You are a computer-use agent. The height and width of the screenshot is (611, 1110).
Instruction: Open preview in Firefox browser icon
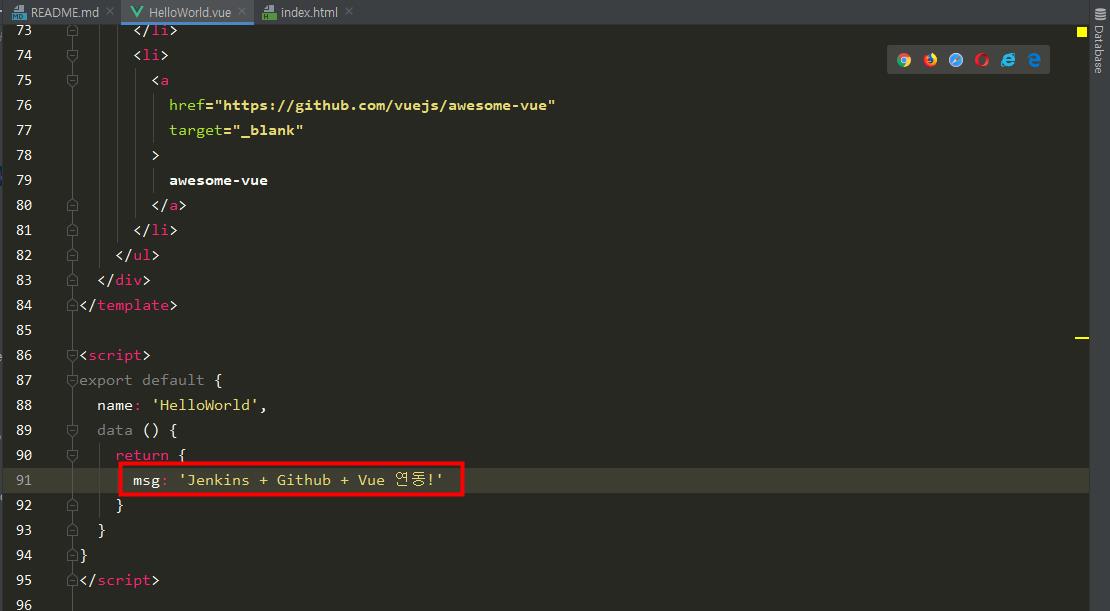(930, 60)
